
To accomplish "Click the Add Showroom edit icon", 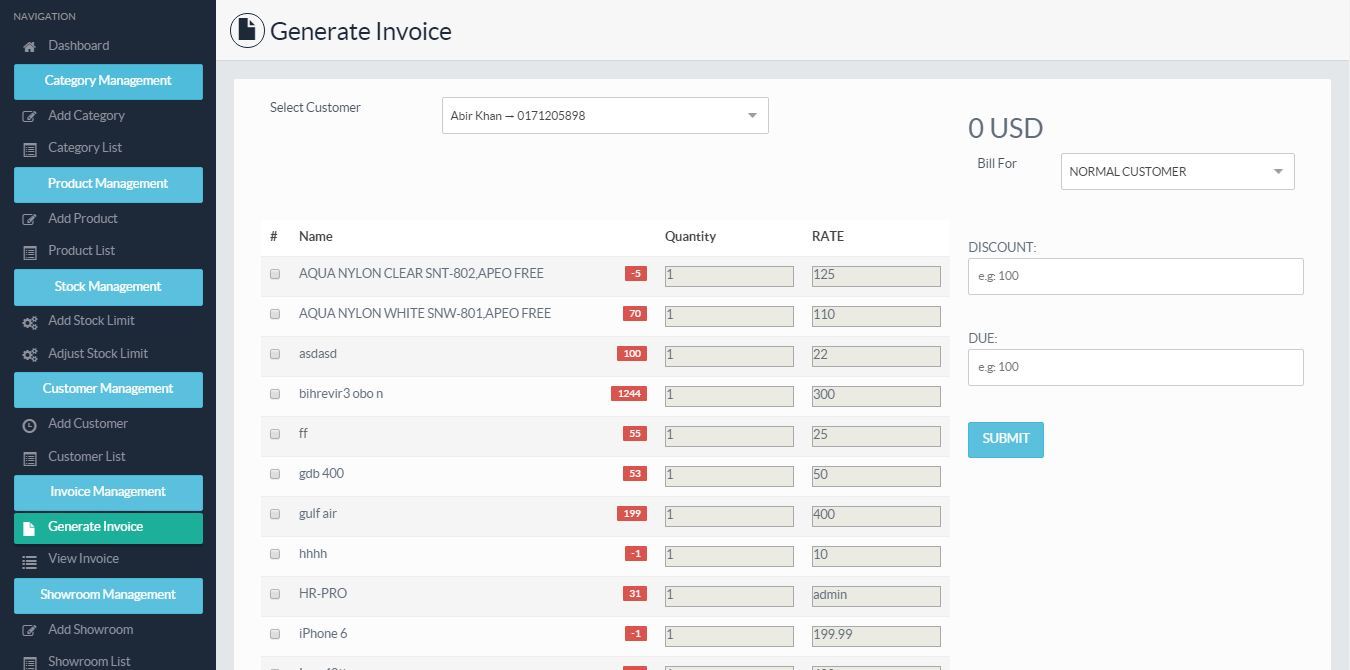I will (x=30, y=631).
